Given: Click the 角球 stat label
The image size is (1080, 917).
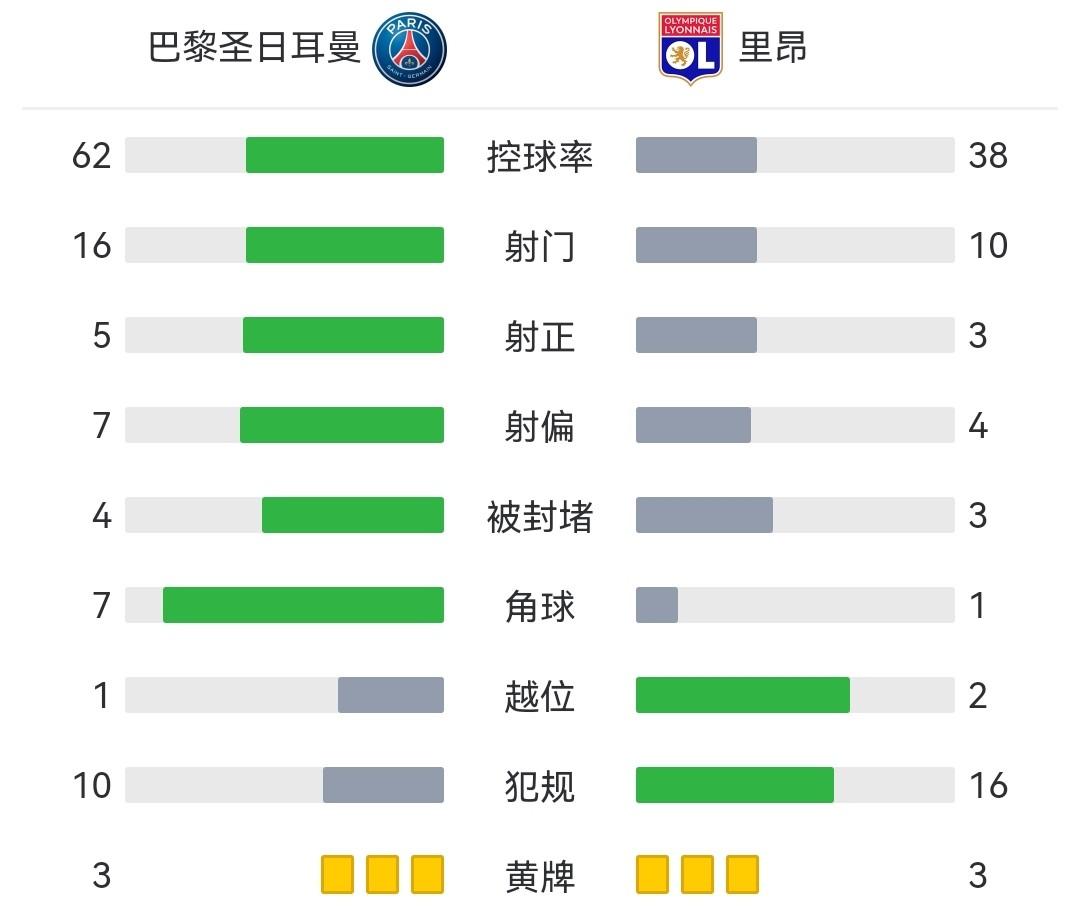Looking at the screenshot, I should click(x=540, y=606).
